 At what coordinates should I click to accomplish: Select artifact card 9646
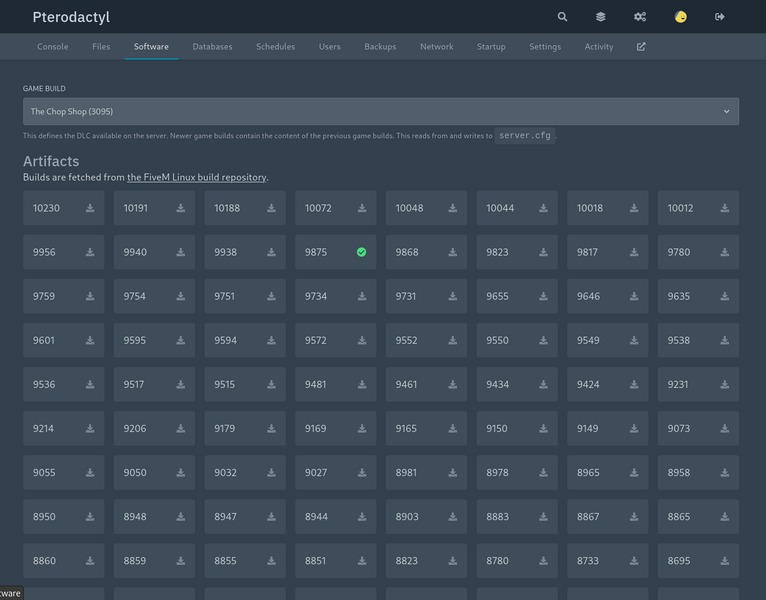pyautogui.click(x=608, y=296)
